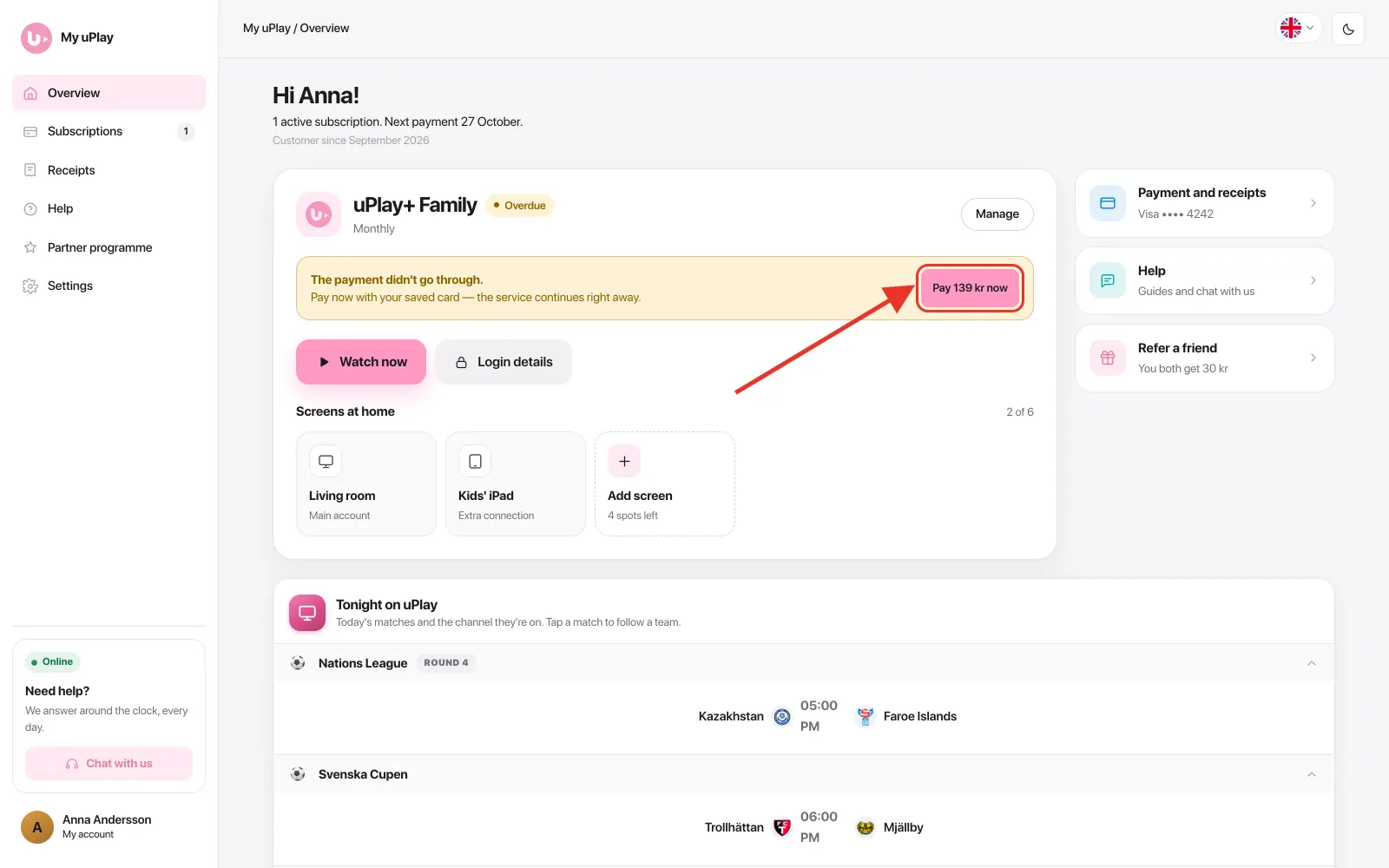Image resolution: width=1389 pixels, height=868 pixels.
Task: Click the Manage subscription button
Action: point(997,214)
